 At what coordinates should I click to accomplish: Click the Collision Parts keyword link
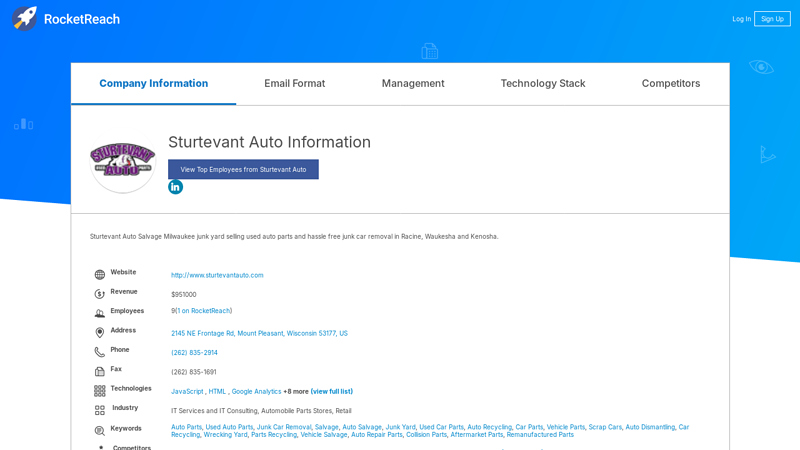click(x=427, y=435)
